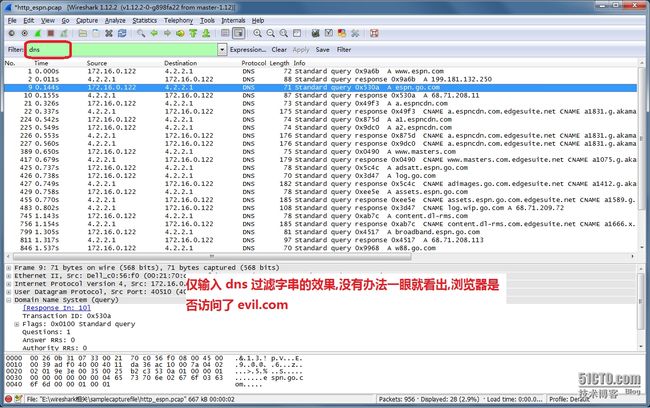Open preferences wrench icon
Viewport: 650px width, 408px height.
click(x=355, y=33)
